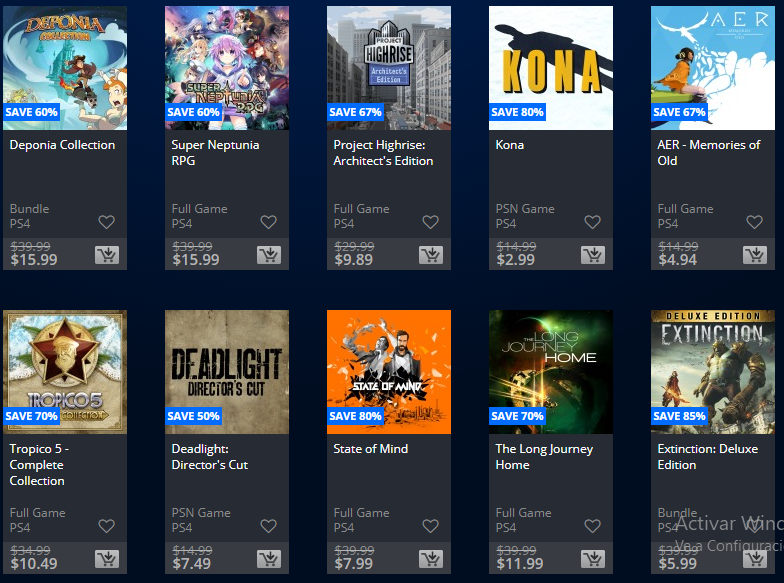Add The Long Journey Home to cart
Screen dimensions: 784x583
593,559
